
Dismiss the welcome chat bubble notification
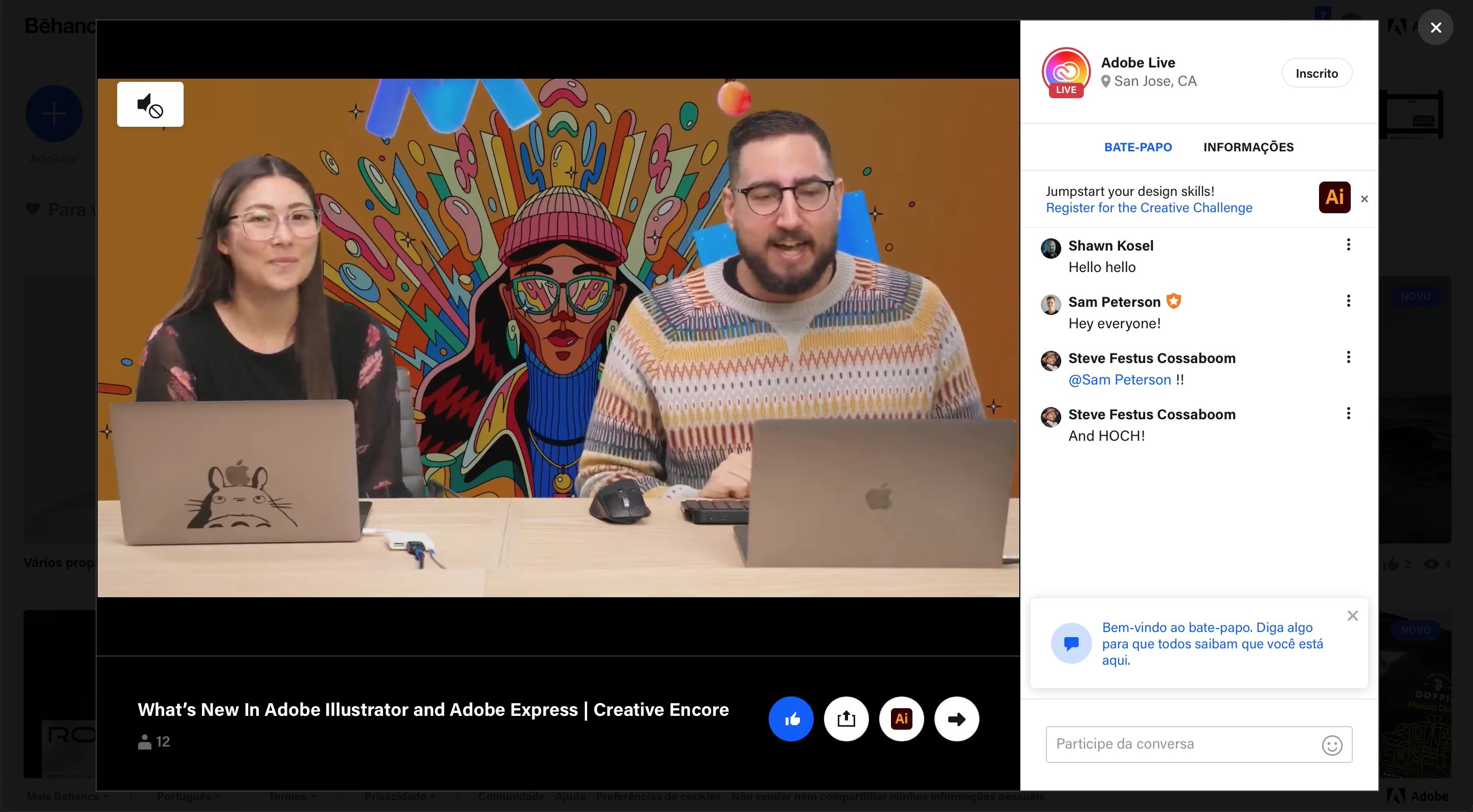click(1352, 616)
